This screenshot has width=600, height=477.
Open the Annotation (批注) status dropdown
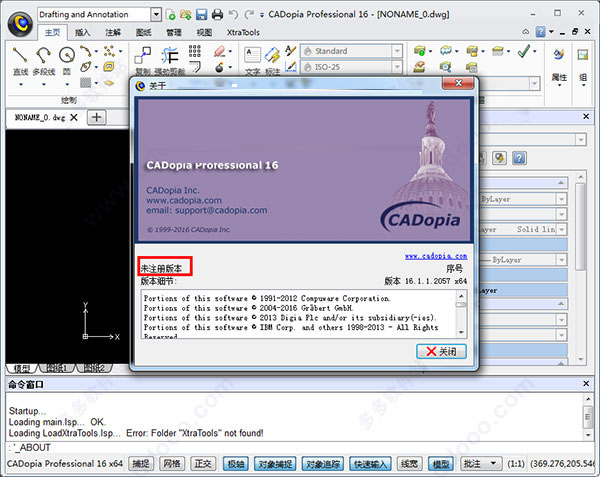493,464
